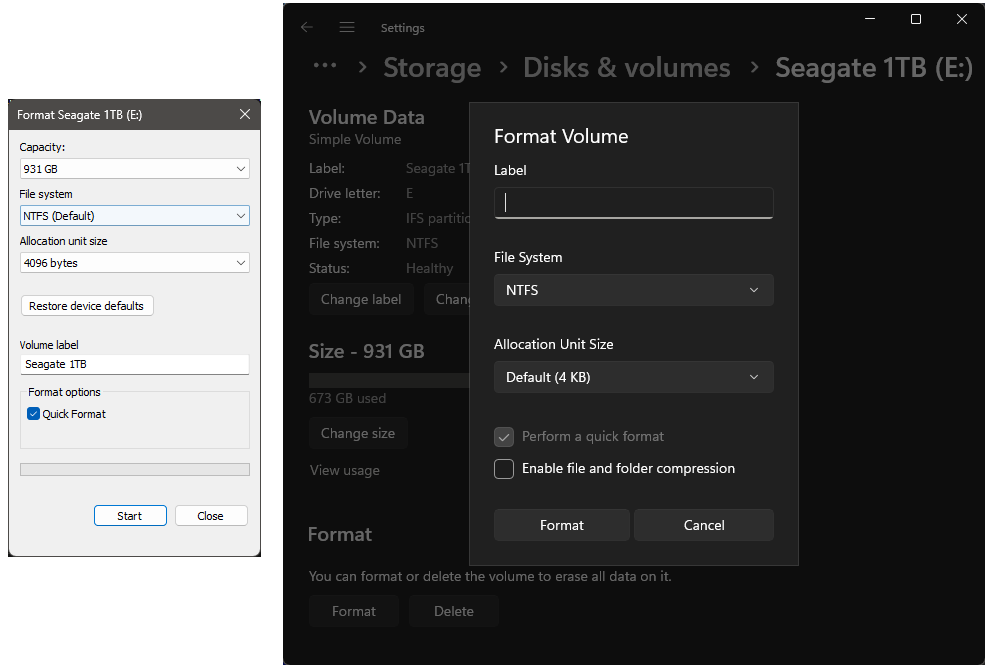
Task: Open the Capacity 931 GB dropdown
Action: (134, 168)
